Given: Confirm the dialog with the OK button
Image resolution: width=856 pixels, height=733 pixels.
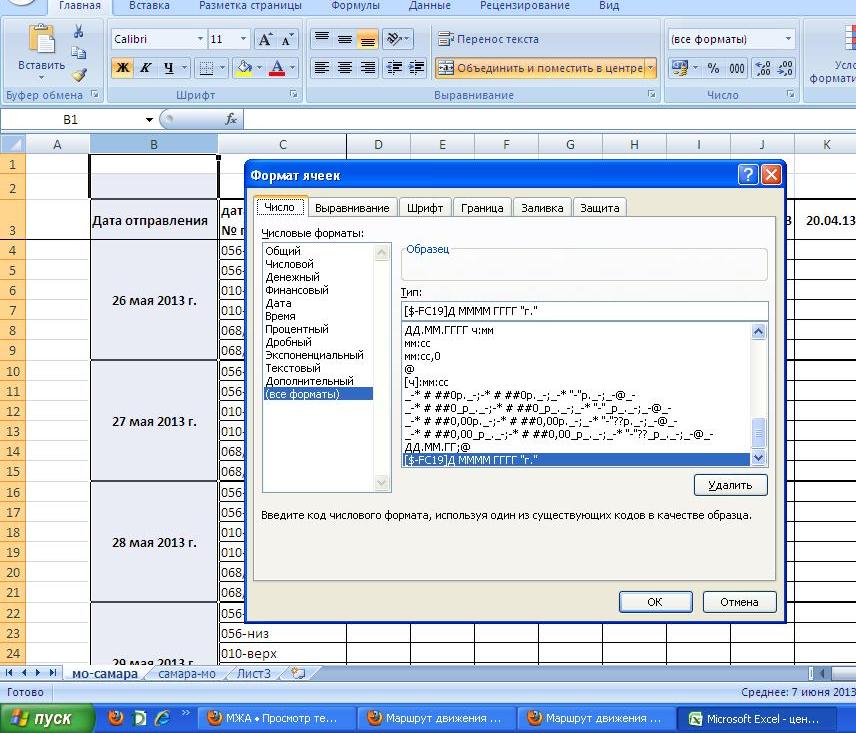Looking at the screenshot, I should [x=655, y=601].
